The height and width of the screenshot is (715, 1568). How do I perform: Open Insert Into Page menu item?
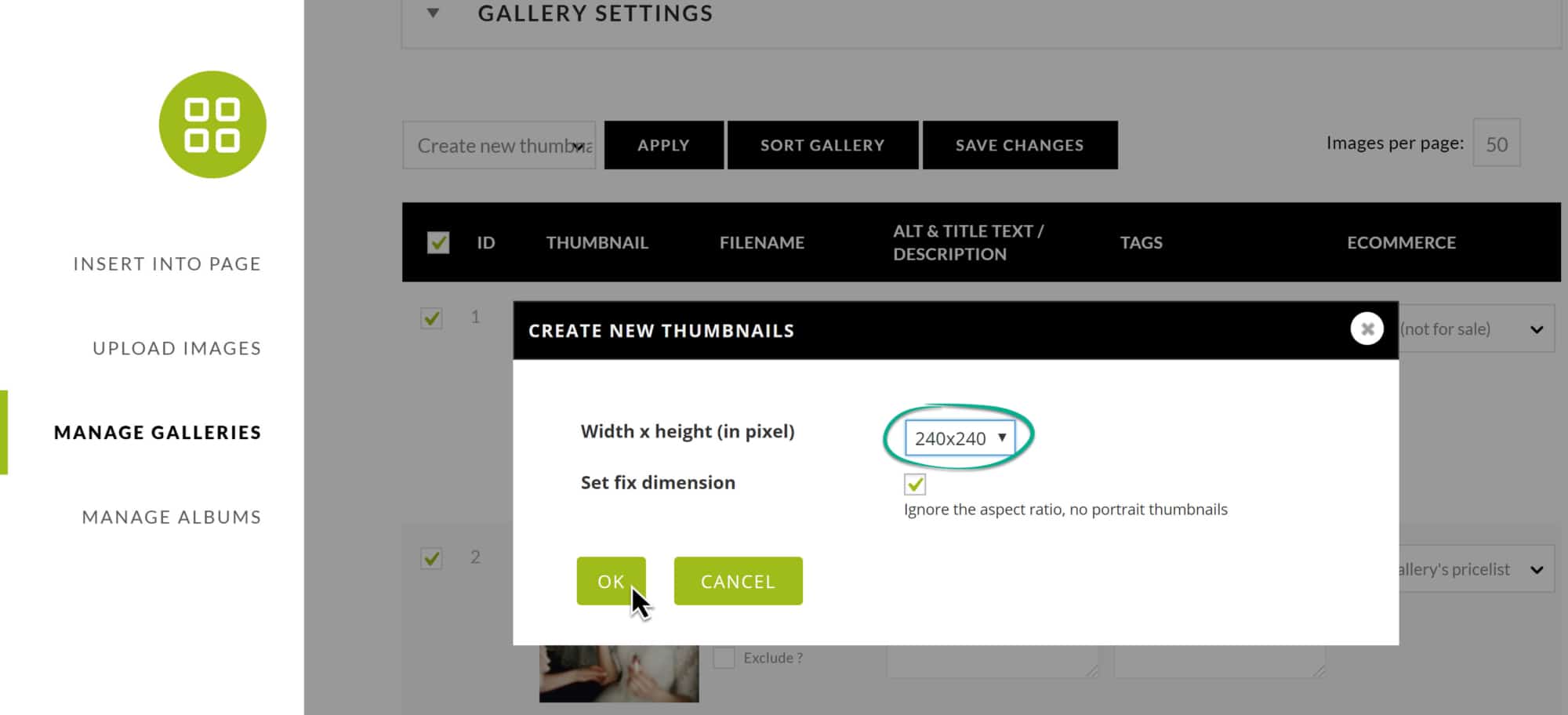click(x=167, y=264)
